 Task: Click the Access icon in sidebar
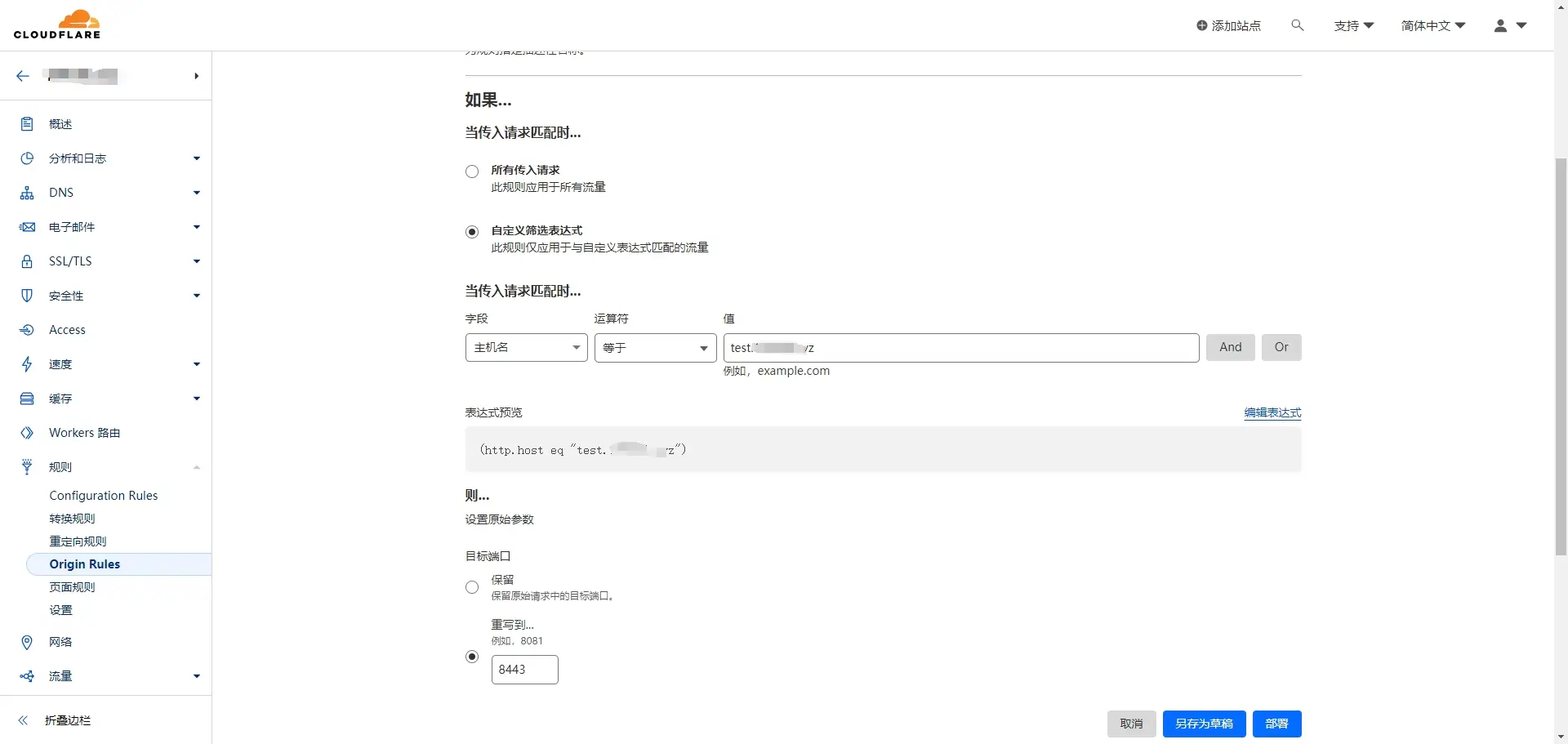[27, 330]
